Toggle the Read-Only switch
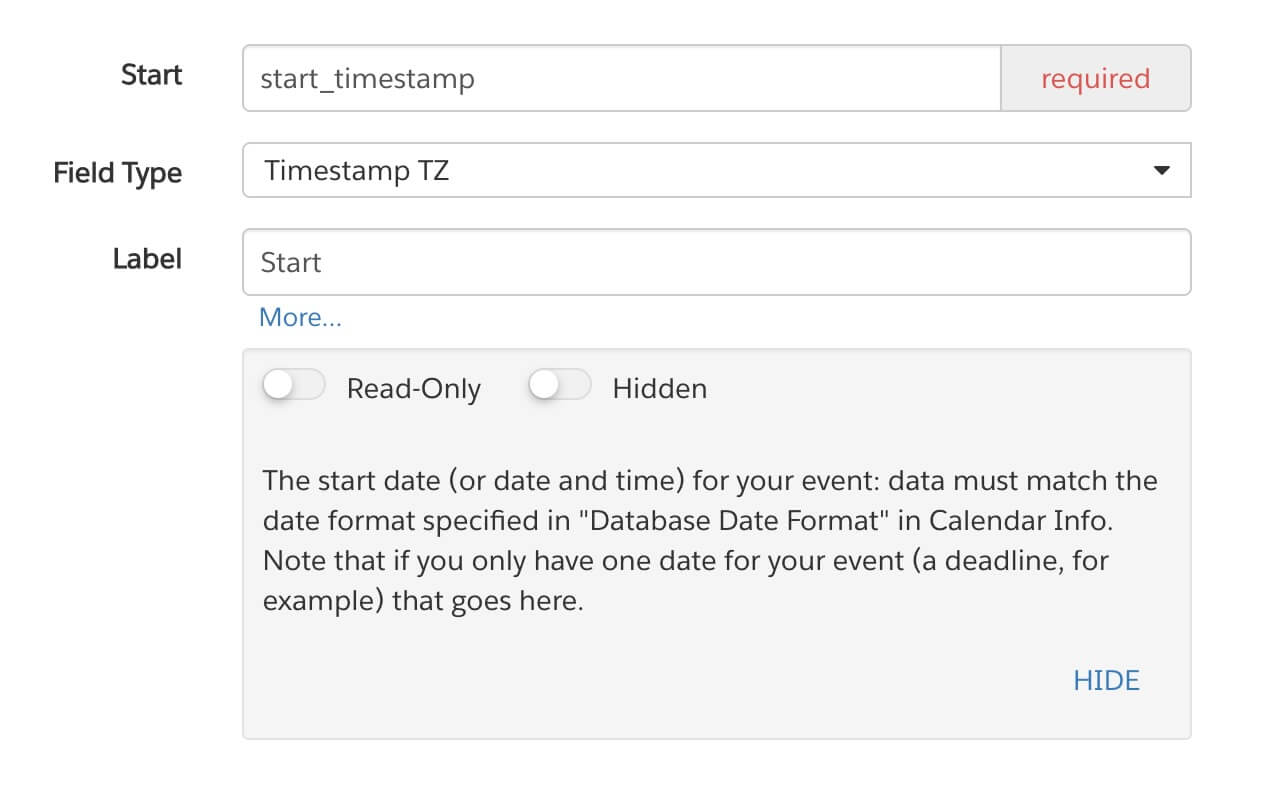The image size is (1274, 790). point(294,385)
